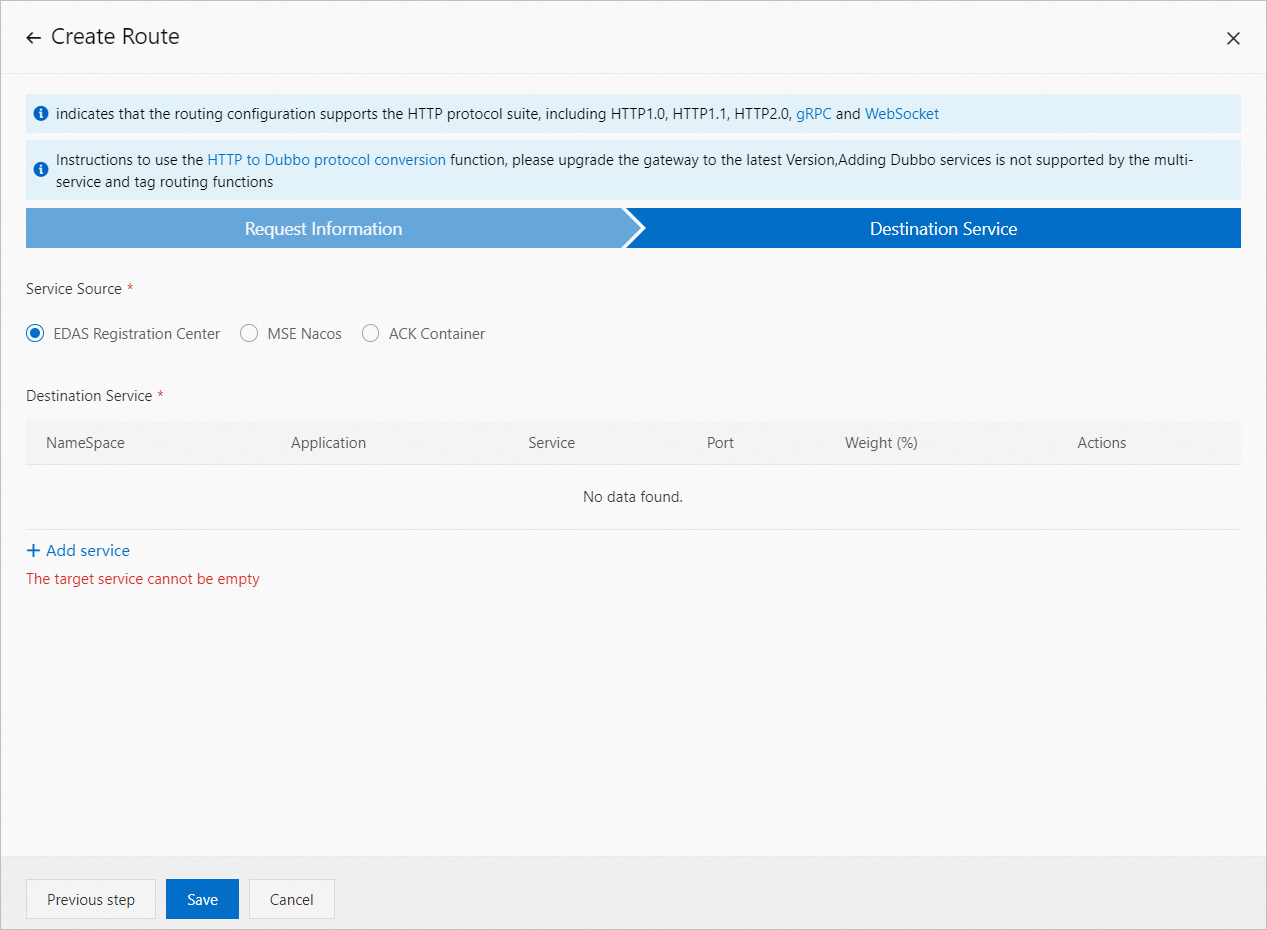Open the Destination Service step tab
This screenshot has width=1267, height=930.
[x=943, y=228]
